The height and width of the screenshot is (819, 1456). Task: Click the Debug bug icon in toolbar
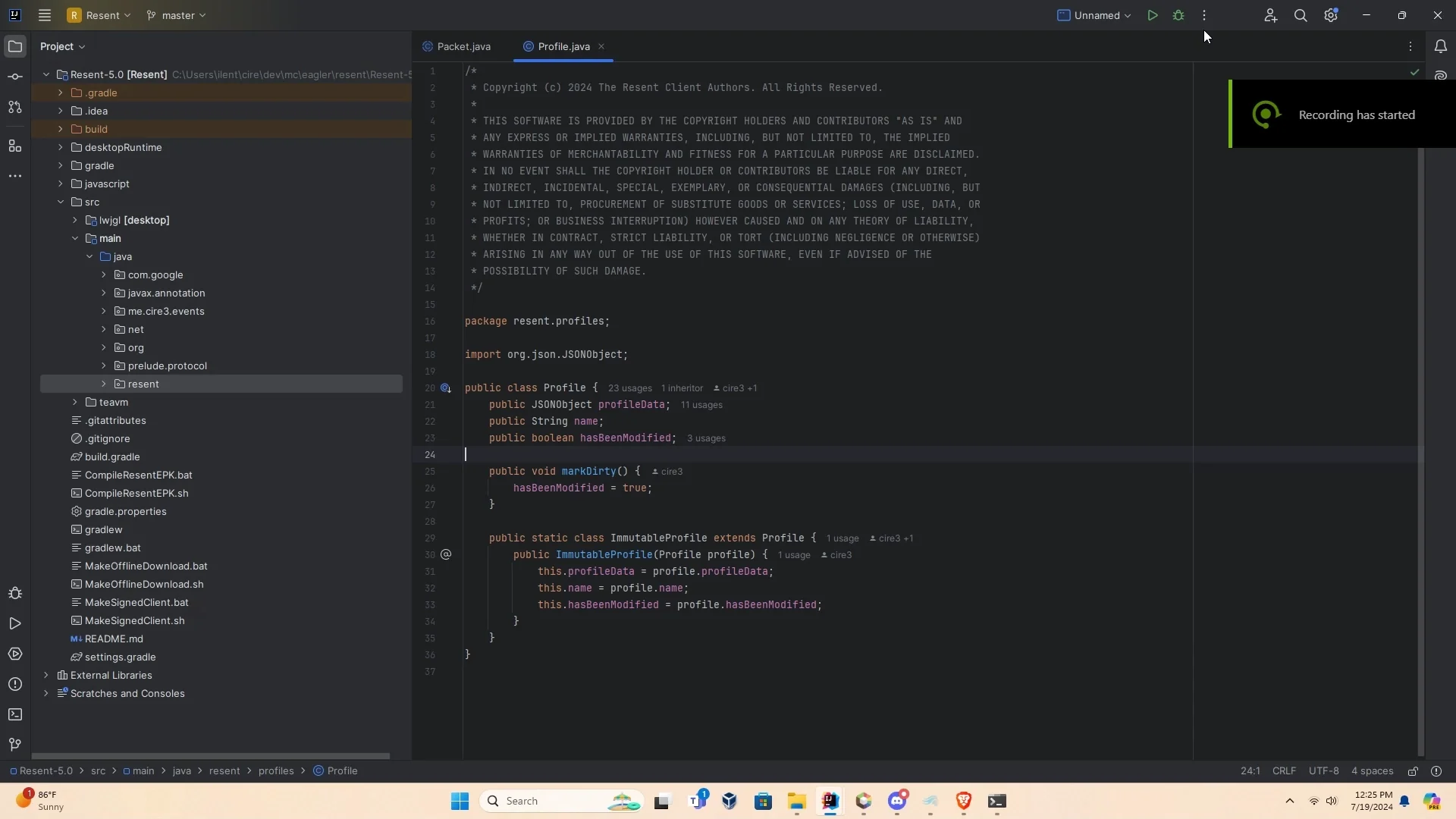1178,15
